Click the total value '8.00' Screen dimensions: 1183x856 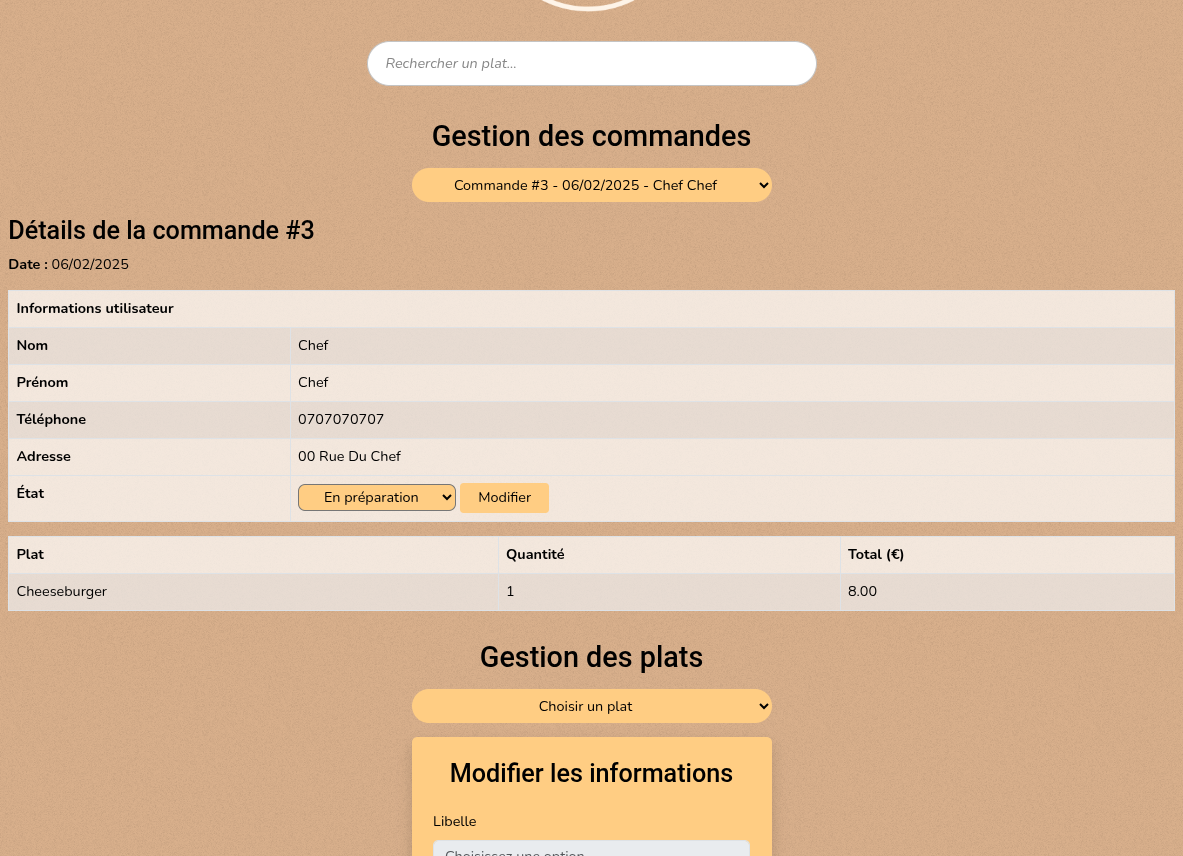[x=862, y=591]
